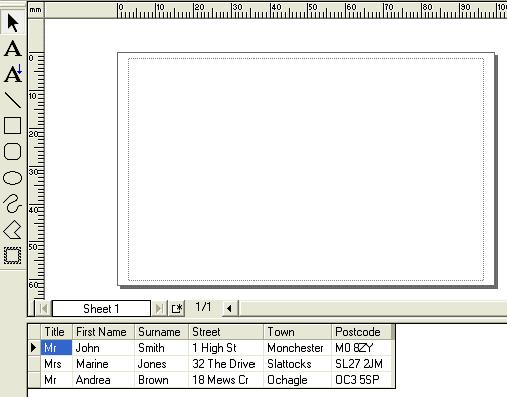507x397 pixels.
Task: Choose the freehand Curve tool
Action: pos(13,203)
